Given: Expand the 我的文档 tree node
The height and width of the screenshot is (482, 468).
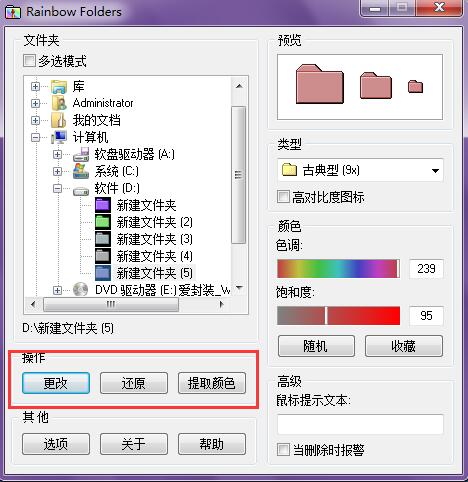Looking at the screenshot, I should click(35, 120).
